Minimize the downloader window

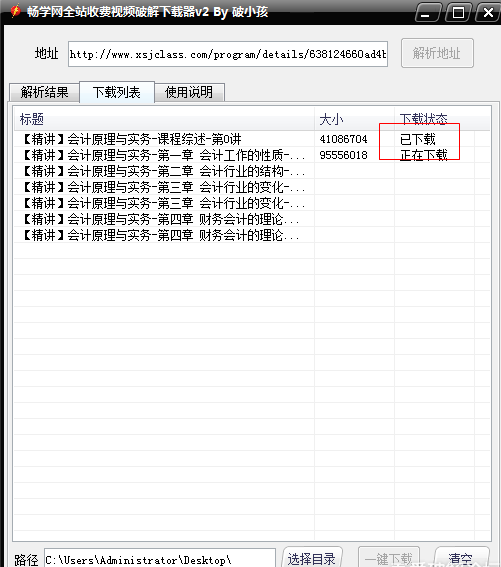point(428,13)
